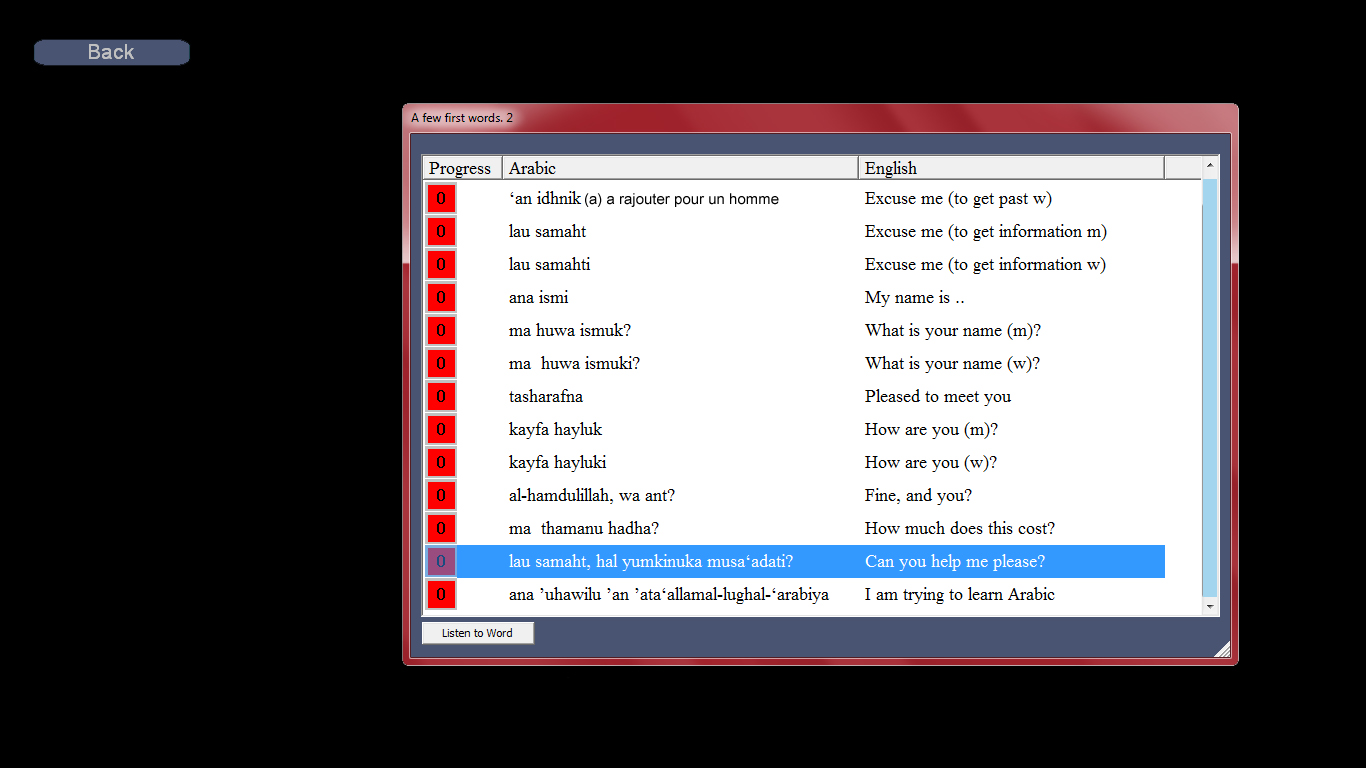This screenshot has height=768, width=1366.
Task: Select the phrase 'kayfa hayluk'
Action: [x=555, y=430]
